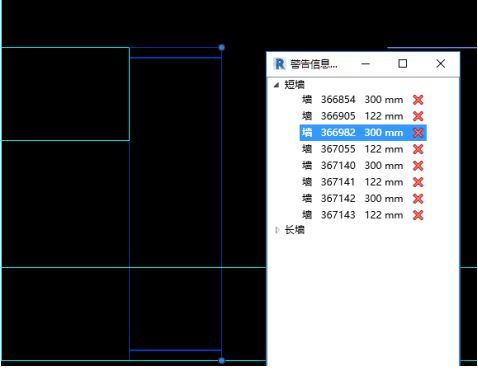This screenshot has width=478, height=371.
Task: Click the bottom blue wall endpoint grip
Action: [x=222, y=360]
